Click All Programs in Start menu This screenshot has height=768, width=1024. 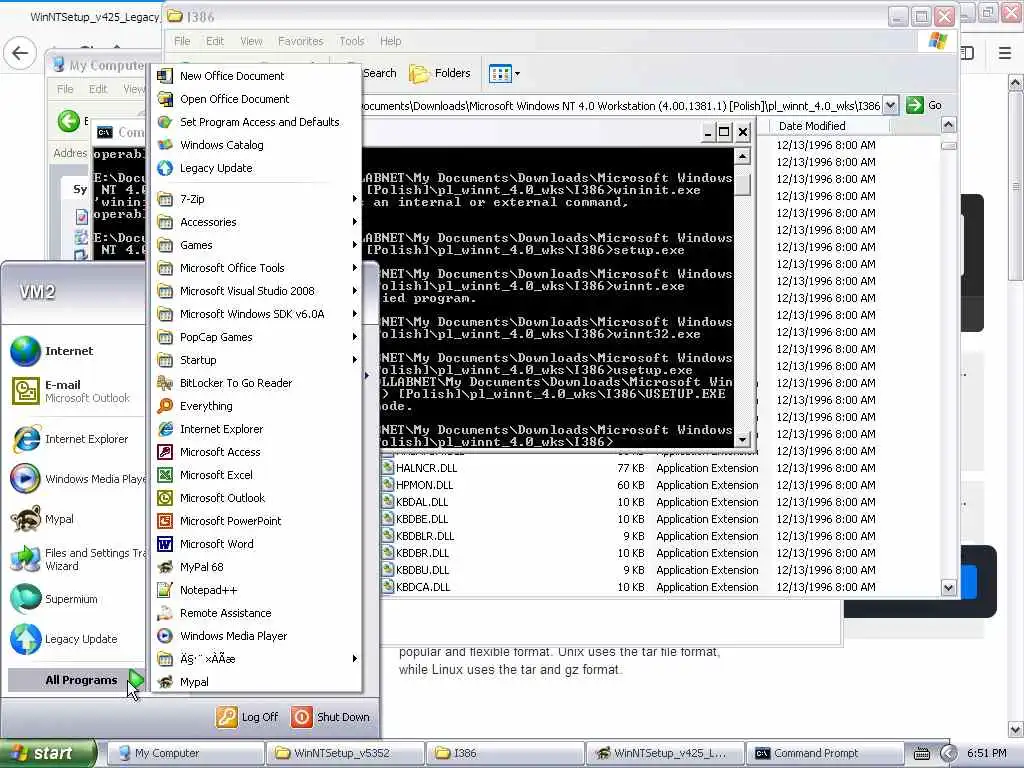tap(76, 680)
